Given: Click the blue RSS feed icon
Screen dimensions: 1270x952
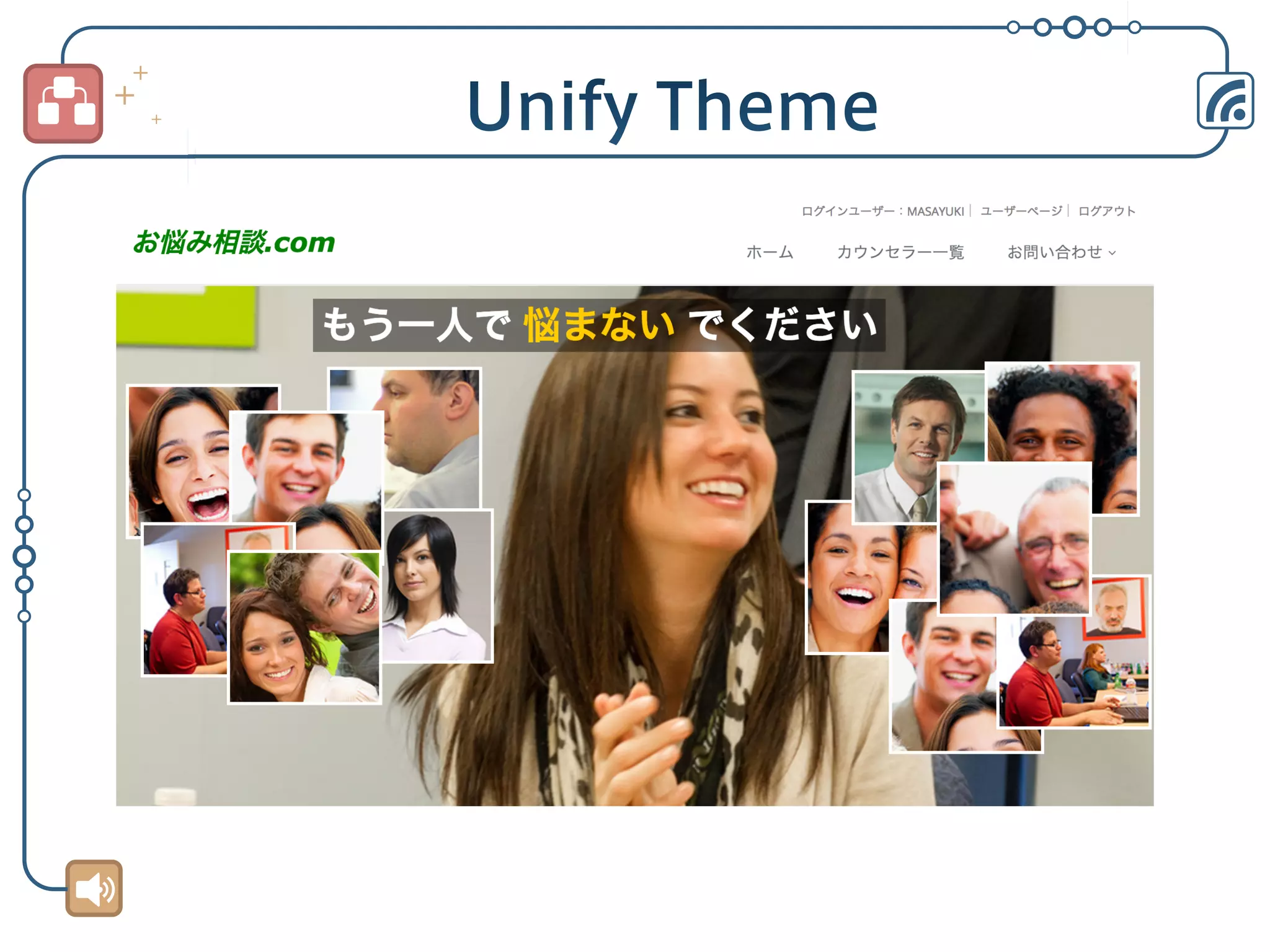Looking at the screenshot, I should point(1225,101).
